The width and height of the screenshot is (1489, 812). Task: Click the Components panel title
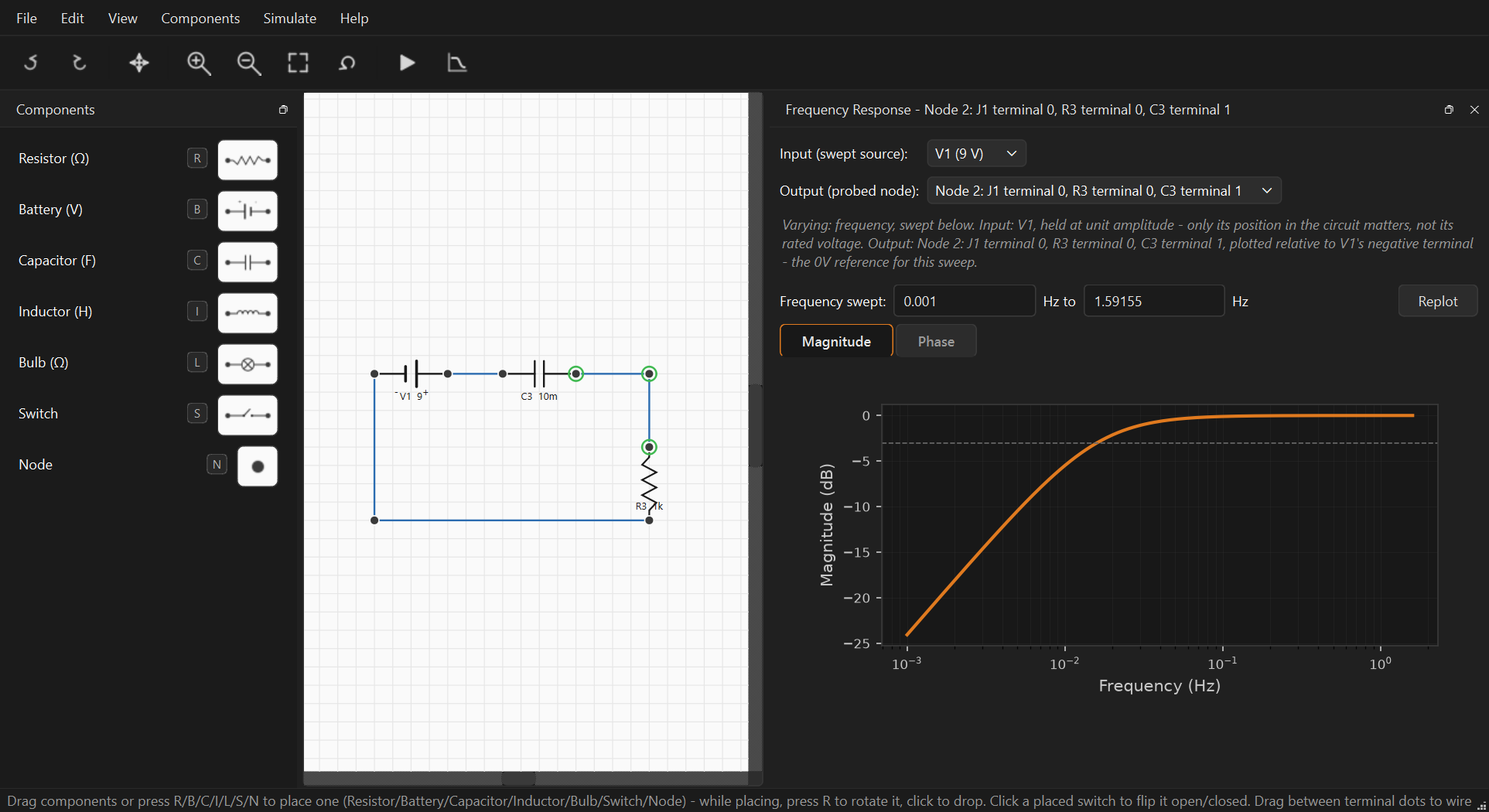pyautogui.click(x=55, y=110)
